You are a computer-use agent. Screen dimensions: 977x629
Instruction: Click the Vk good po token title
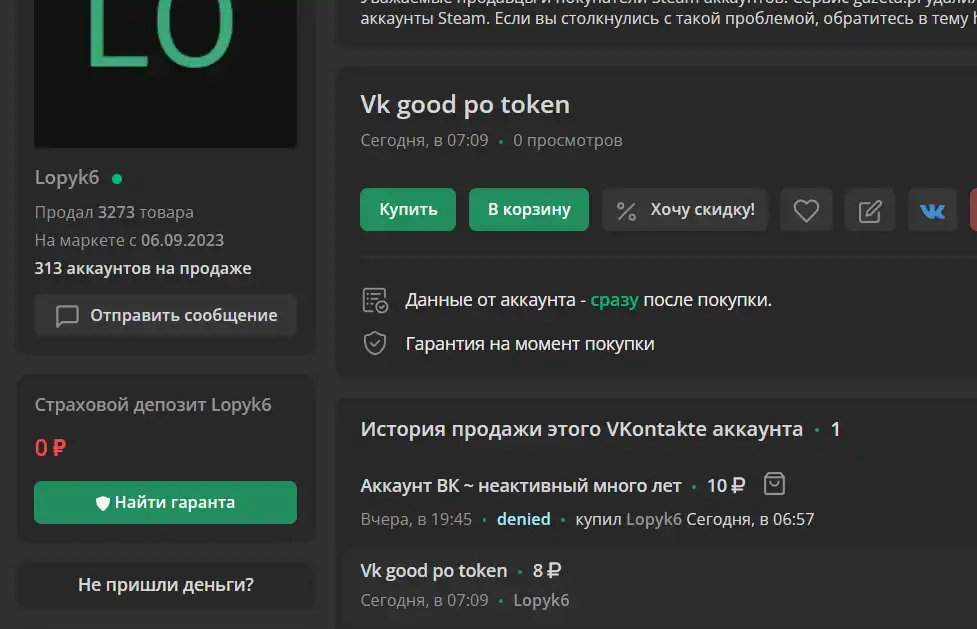(465, 105)
